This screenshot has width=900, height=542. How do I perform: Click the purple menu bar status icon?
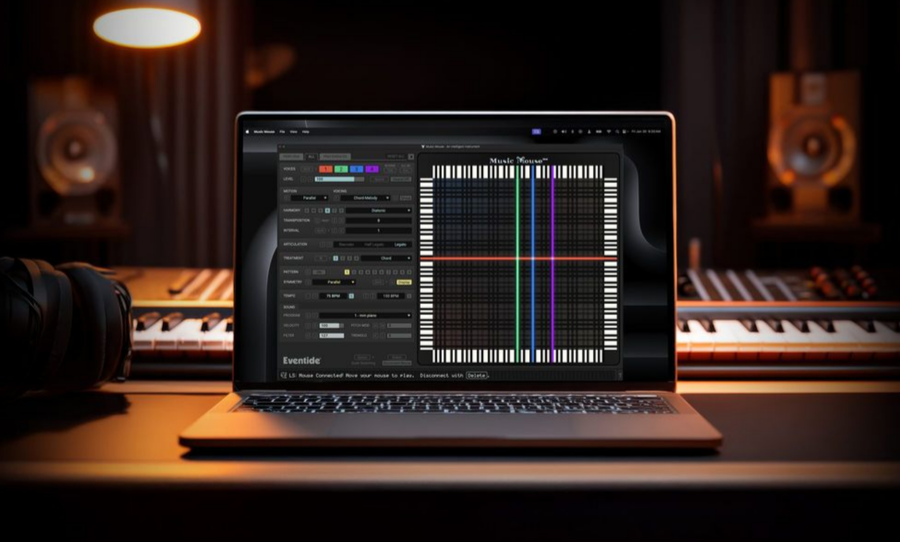point(536,131)
